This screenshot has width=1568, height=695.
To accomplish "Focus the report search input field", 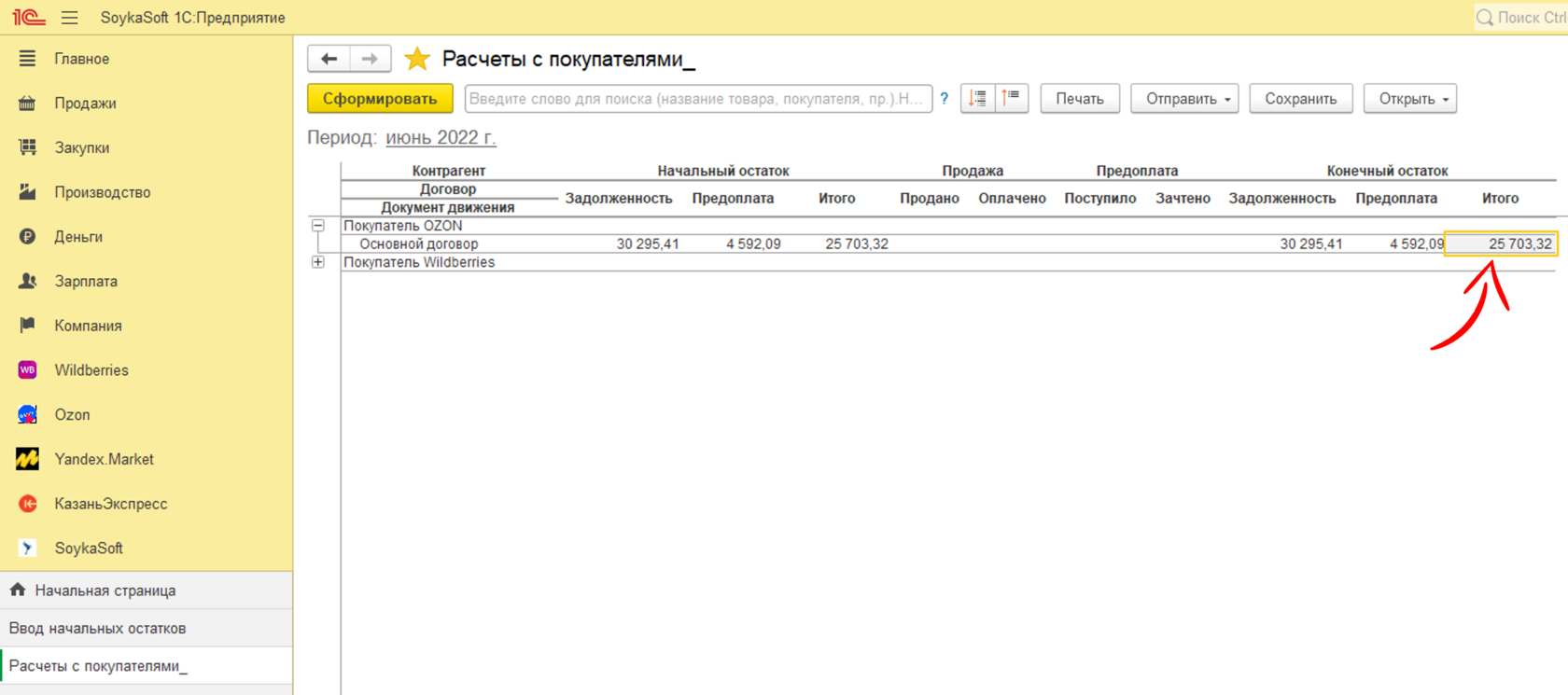I will point(698,99).
